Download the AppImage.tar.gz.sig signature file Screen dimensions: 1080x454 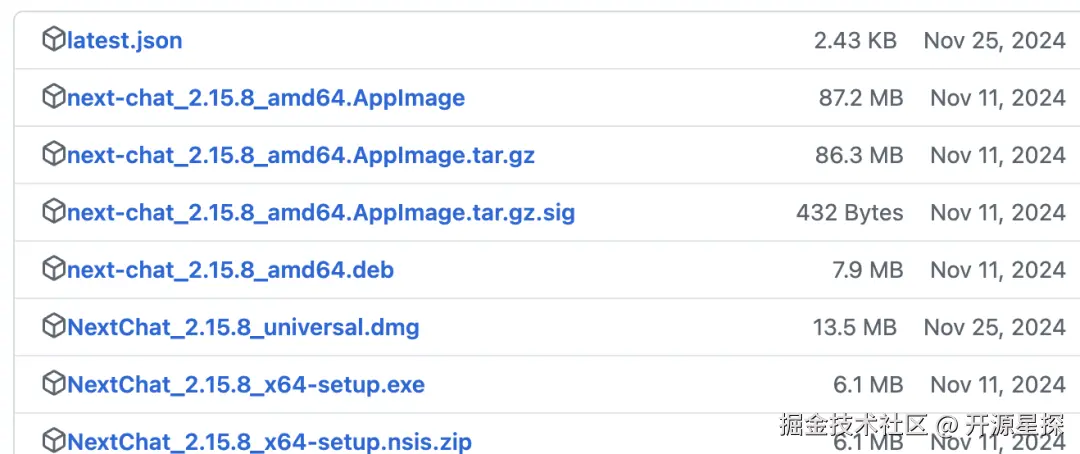(321, 212)
